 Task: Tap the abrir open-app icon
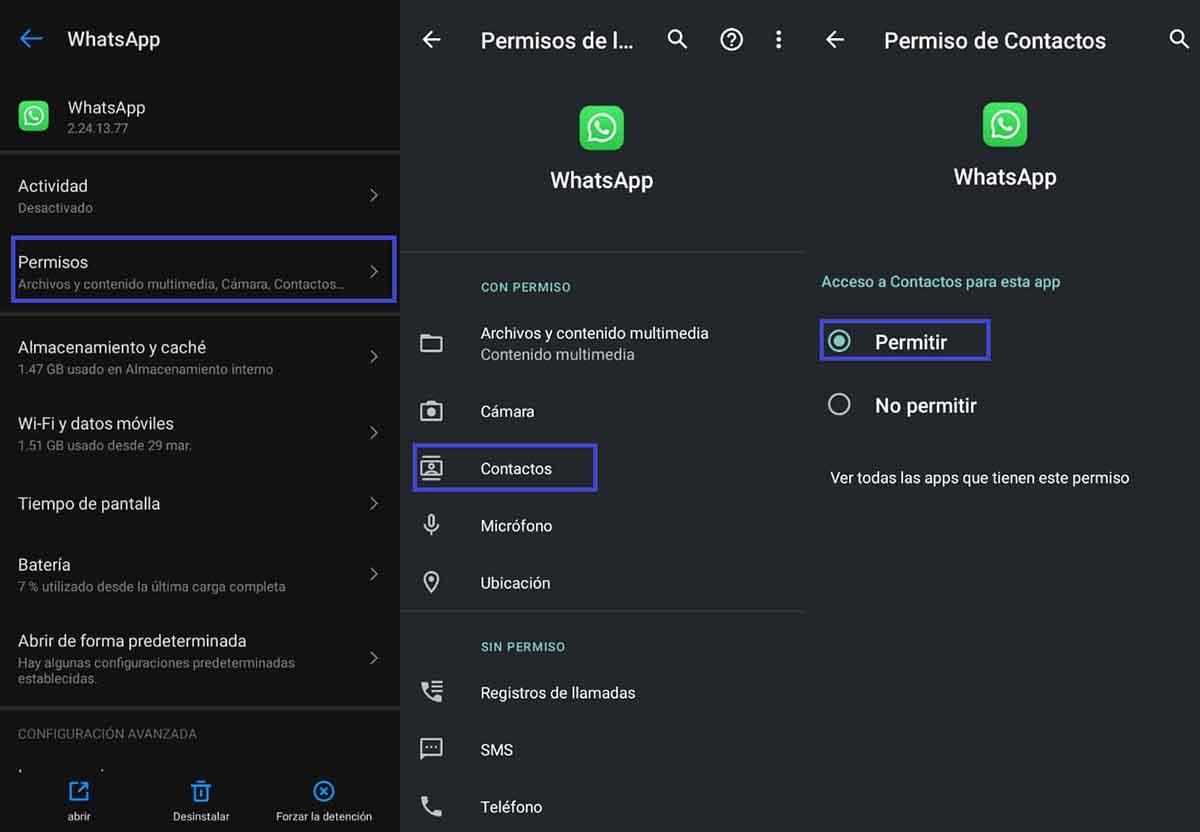click(x=79, y=791)
